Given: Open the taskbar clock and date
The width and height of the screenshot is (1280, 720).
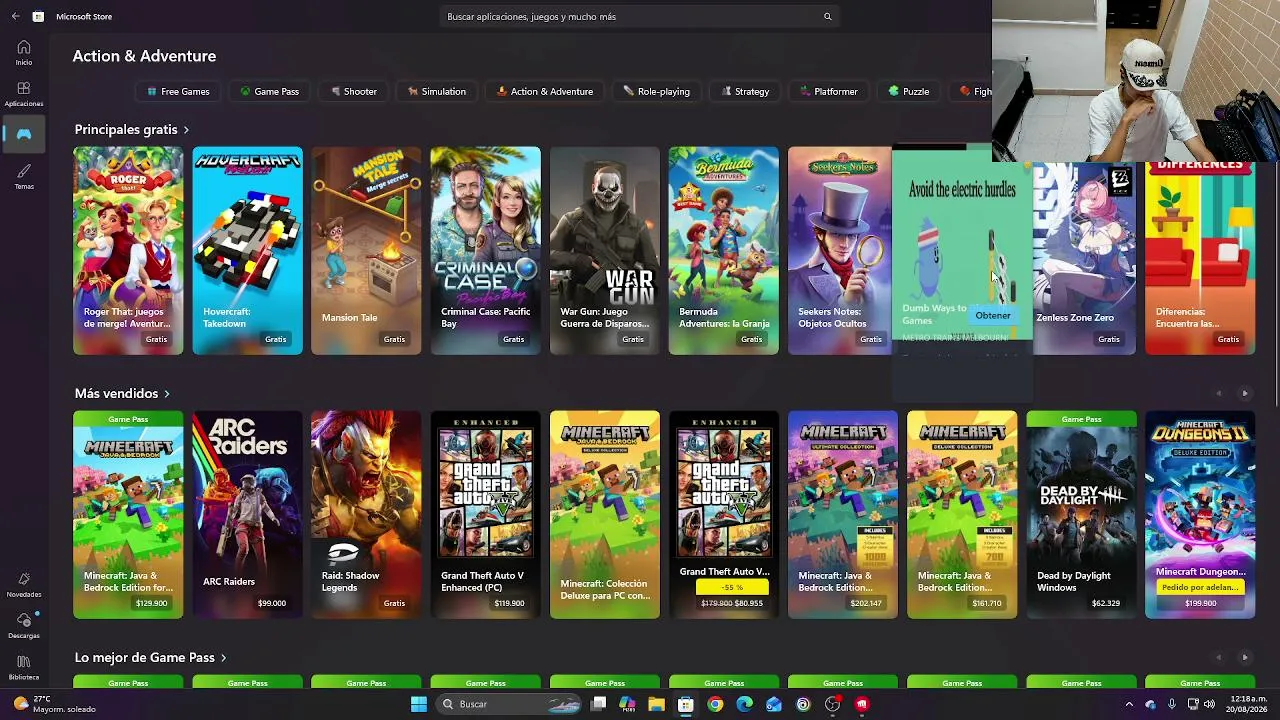Looking at the screenshot, I should (1245, 704).
